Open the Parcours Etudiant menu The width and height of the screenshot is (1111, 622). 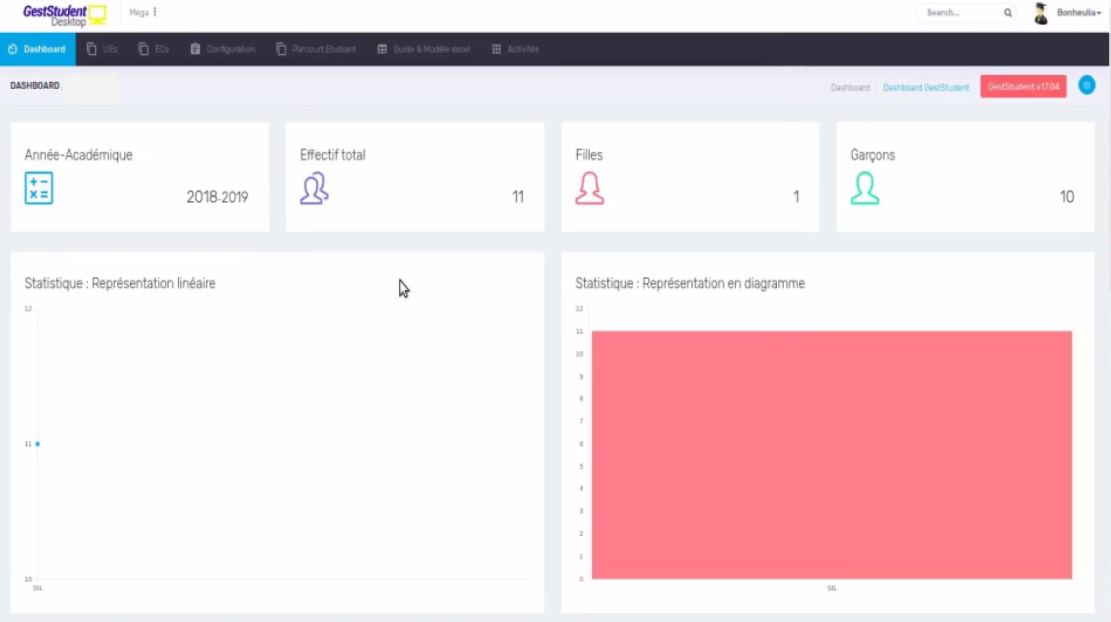(316, 49)
